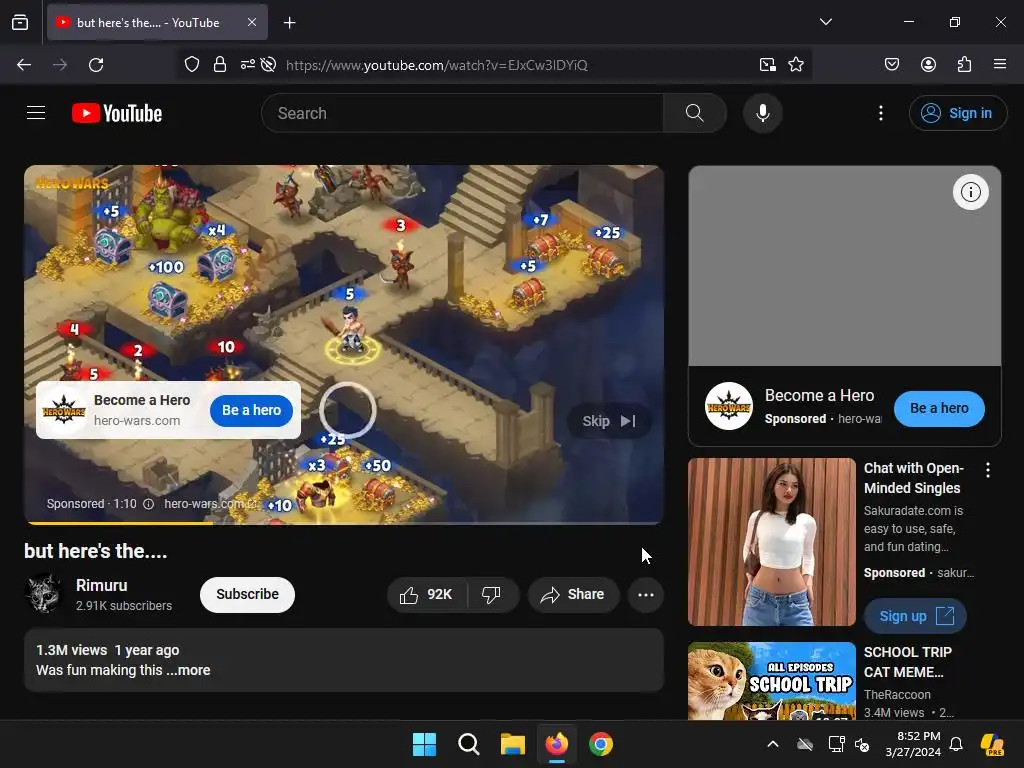Click the search magnifier button
The width and height of the screenshot is (1024, 768).
[695, 113]
